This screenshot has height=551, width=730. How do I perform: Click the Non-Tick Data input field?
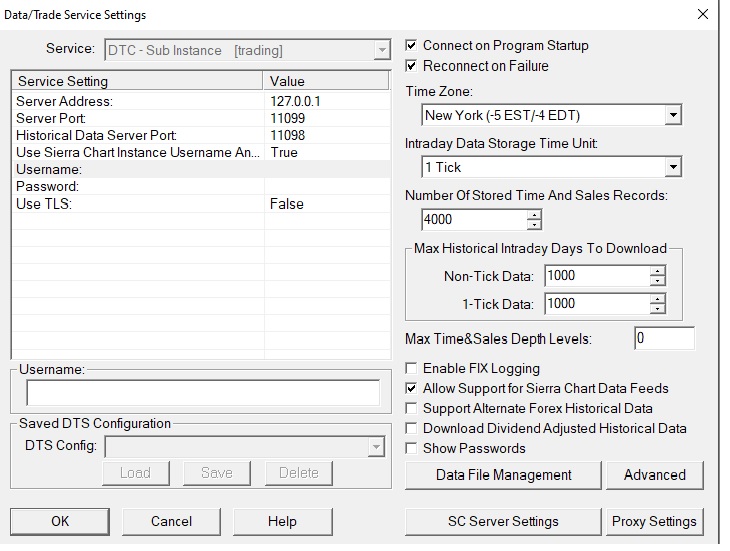[x=597, y=276]
